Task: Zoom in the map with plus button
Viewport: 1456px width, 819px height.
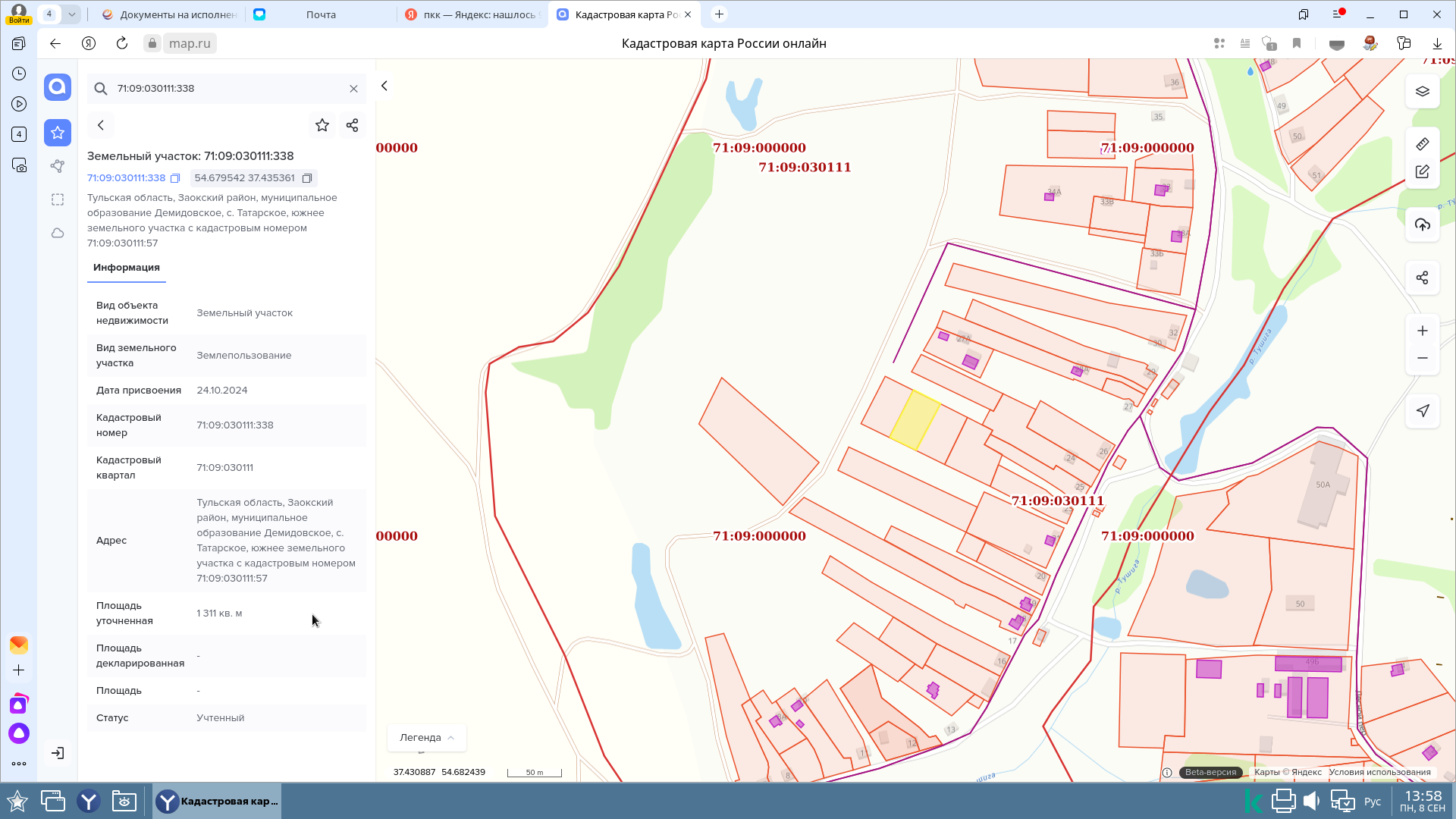Action: click(x=1422, y=331)
